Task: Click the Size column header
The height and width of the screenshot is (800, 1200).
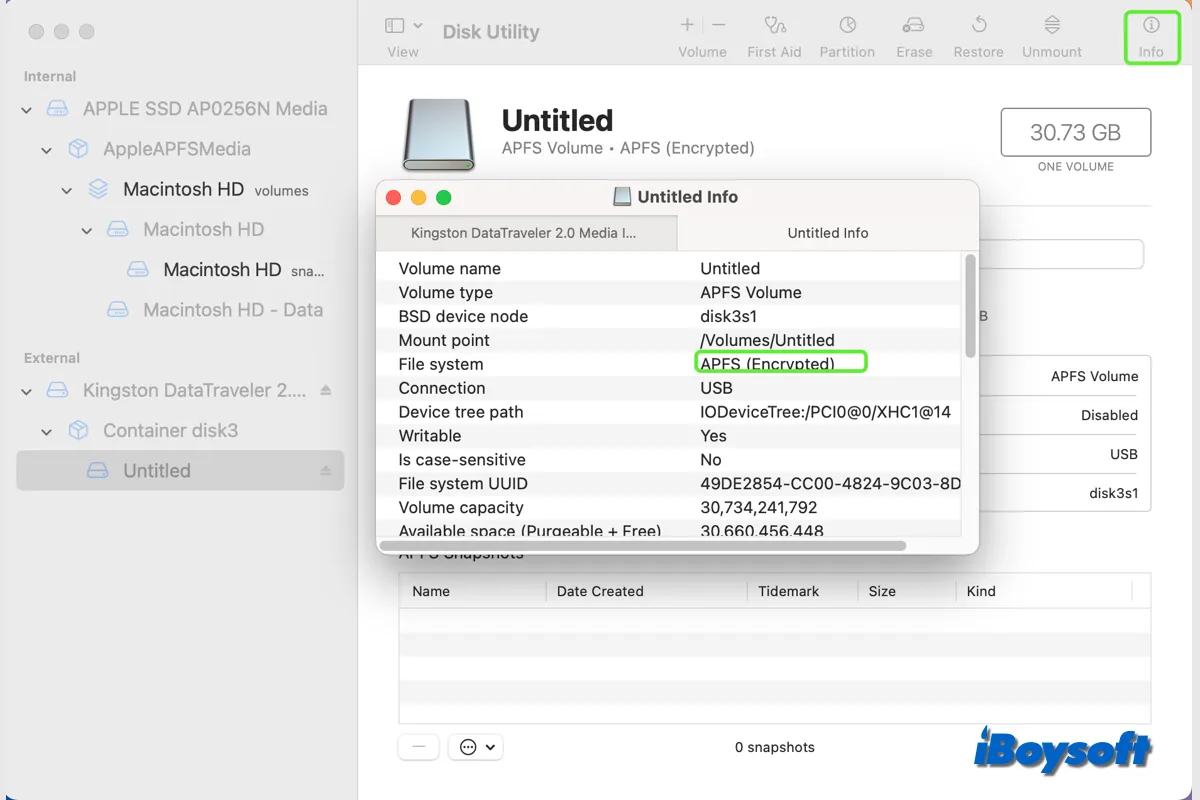Action: coord(906,591)
